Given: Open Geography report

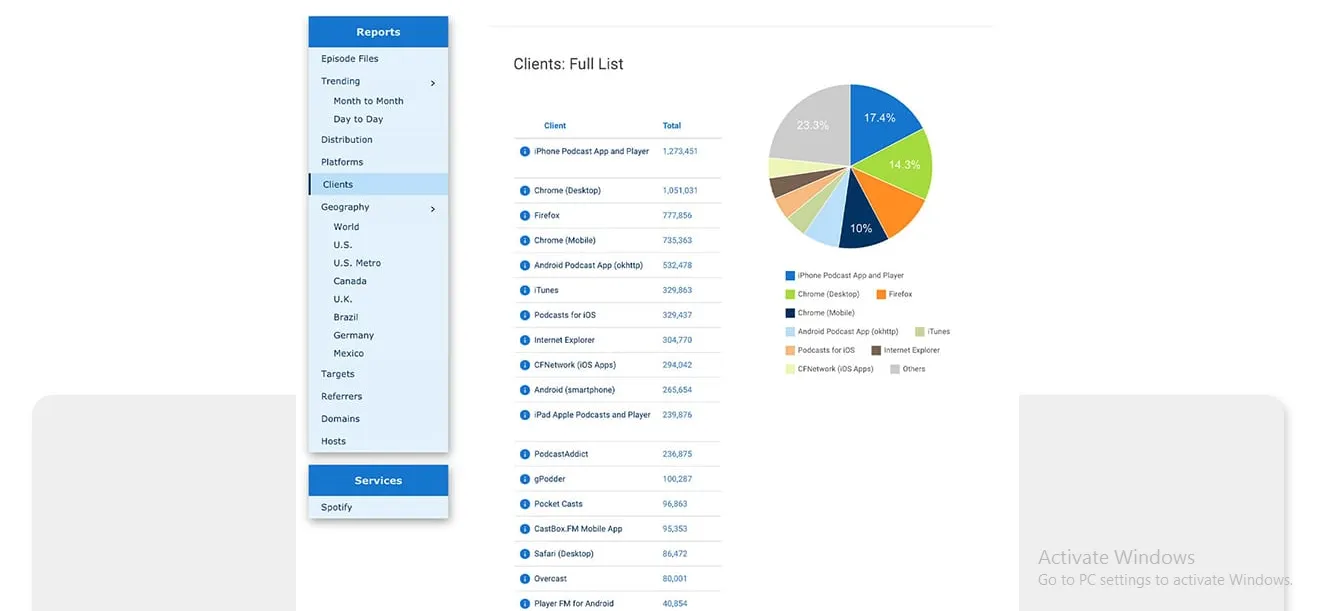Looking at the screenshot, I should (x=345, y=208).
